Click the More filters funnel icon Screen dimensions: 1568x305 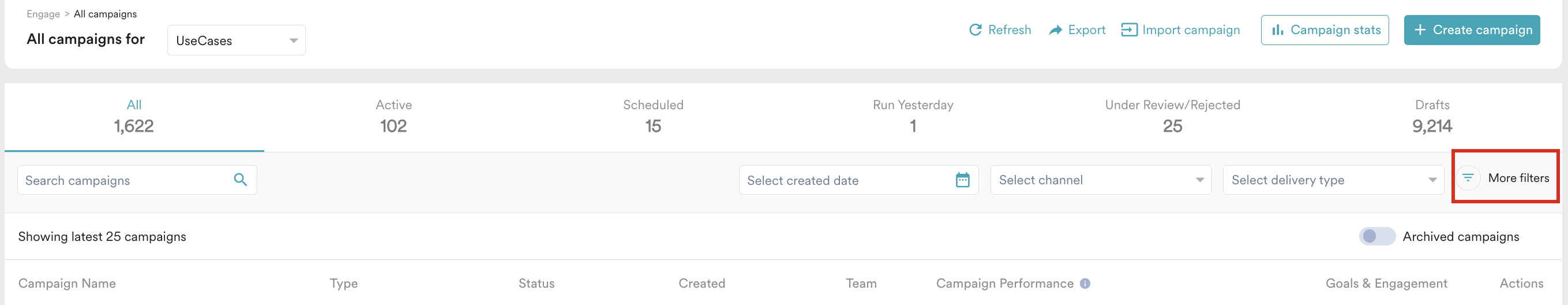[1468, 178]
